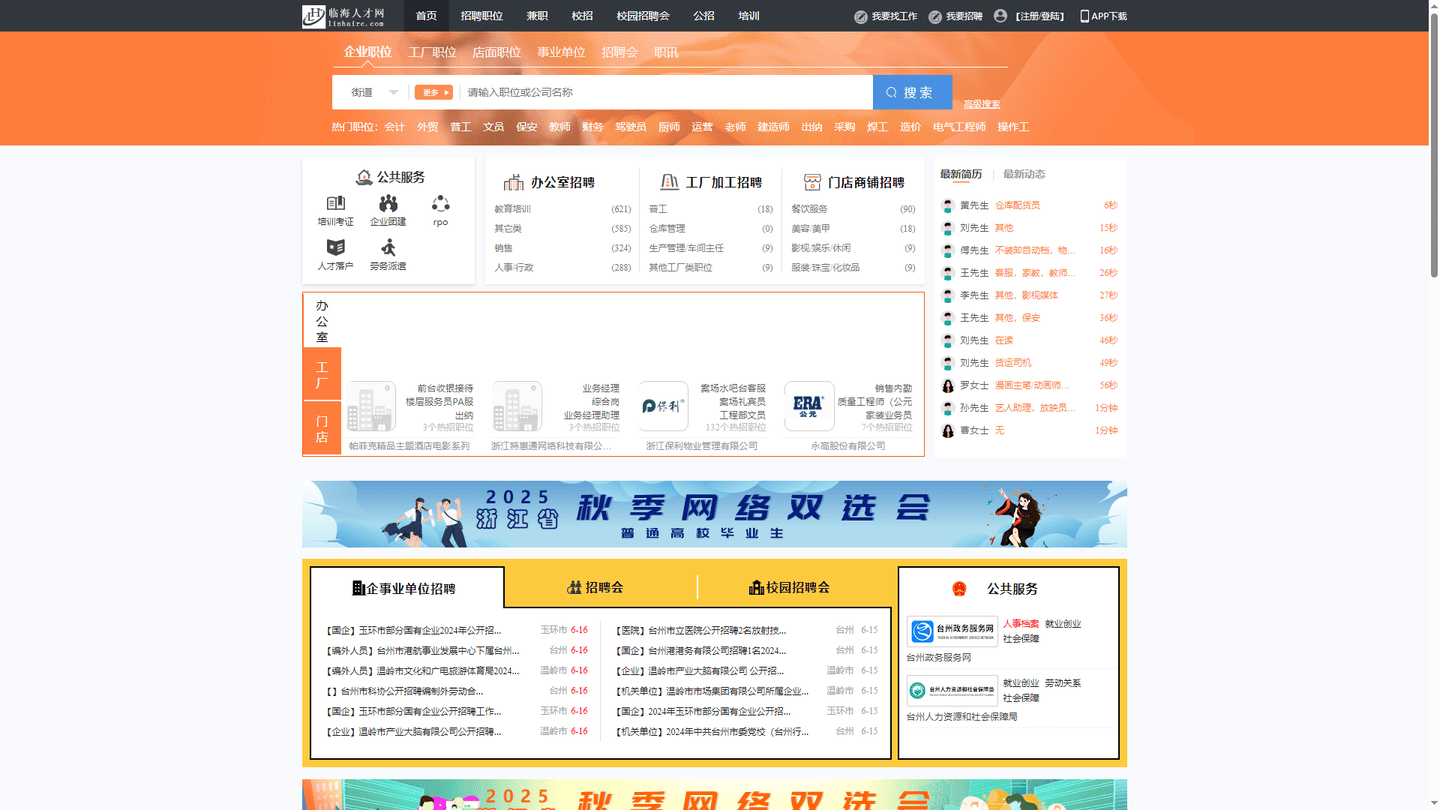Viewport: 1440px width, 810px height.
Task: Click the ERA 公元 company logo
Action: point(809,406)
